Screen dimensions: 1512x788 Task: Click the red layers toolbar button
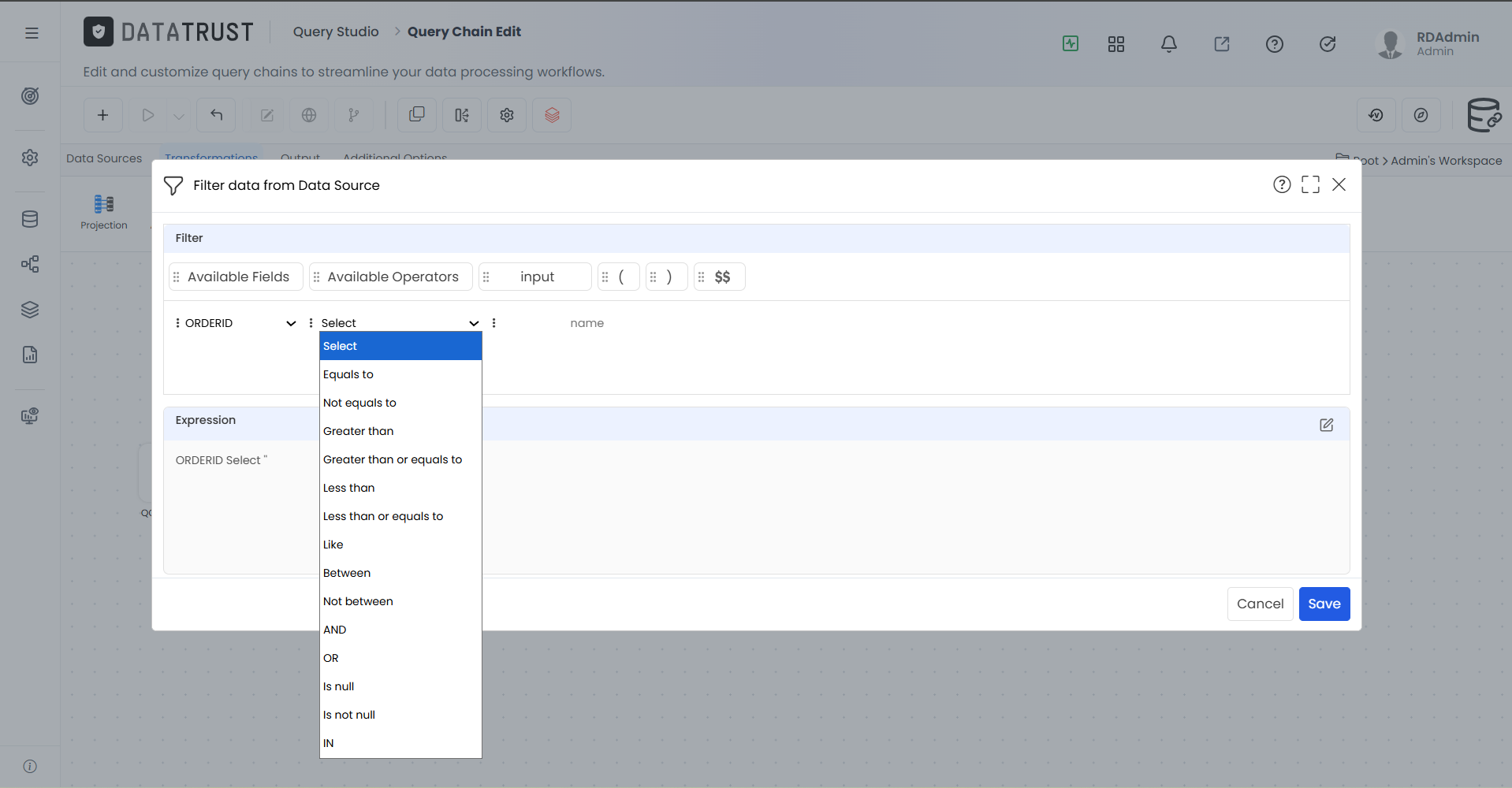552,115
